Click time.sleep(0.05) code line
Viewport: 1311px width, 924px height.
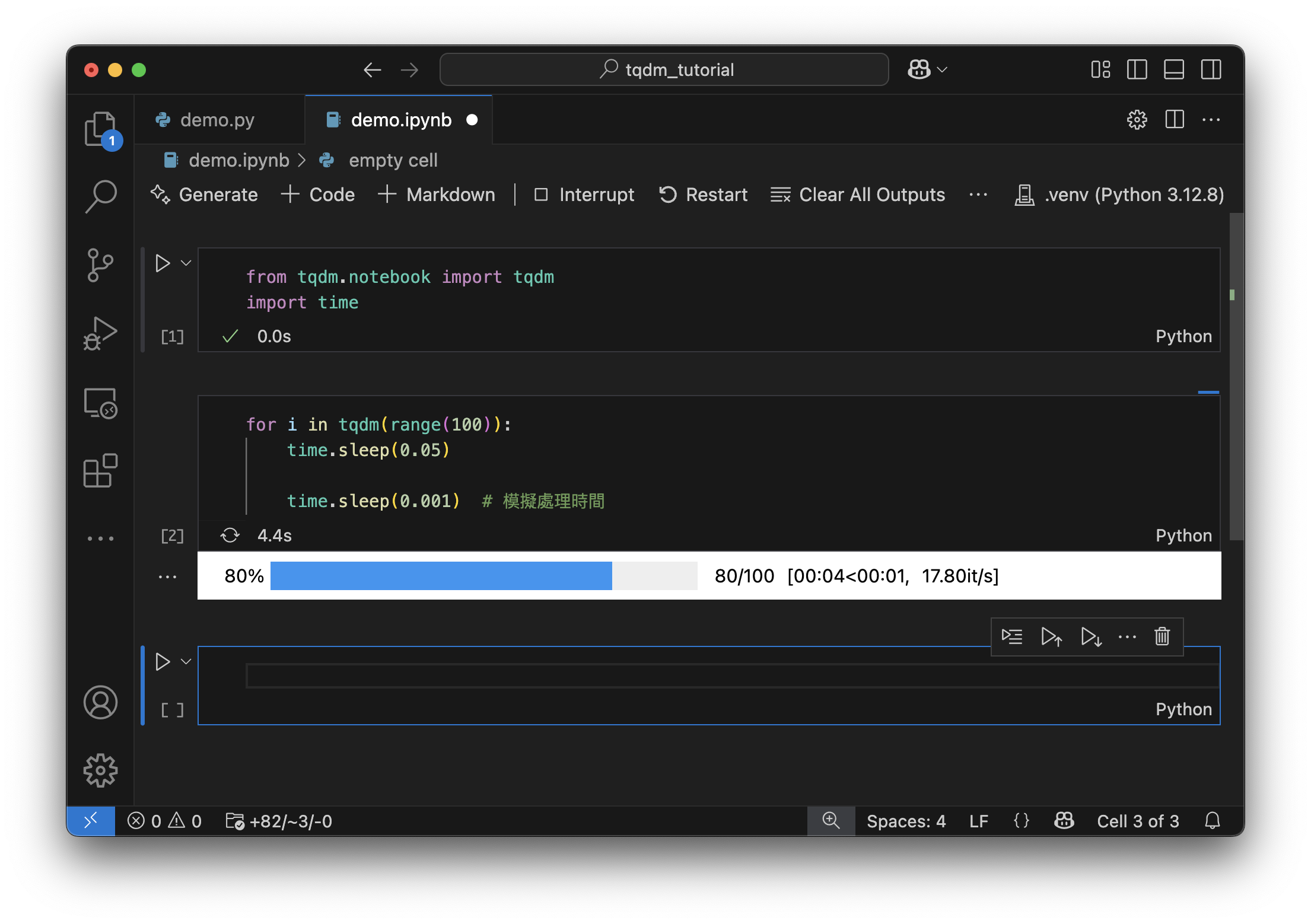(x=368, y=450)
